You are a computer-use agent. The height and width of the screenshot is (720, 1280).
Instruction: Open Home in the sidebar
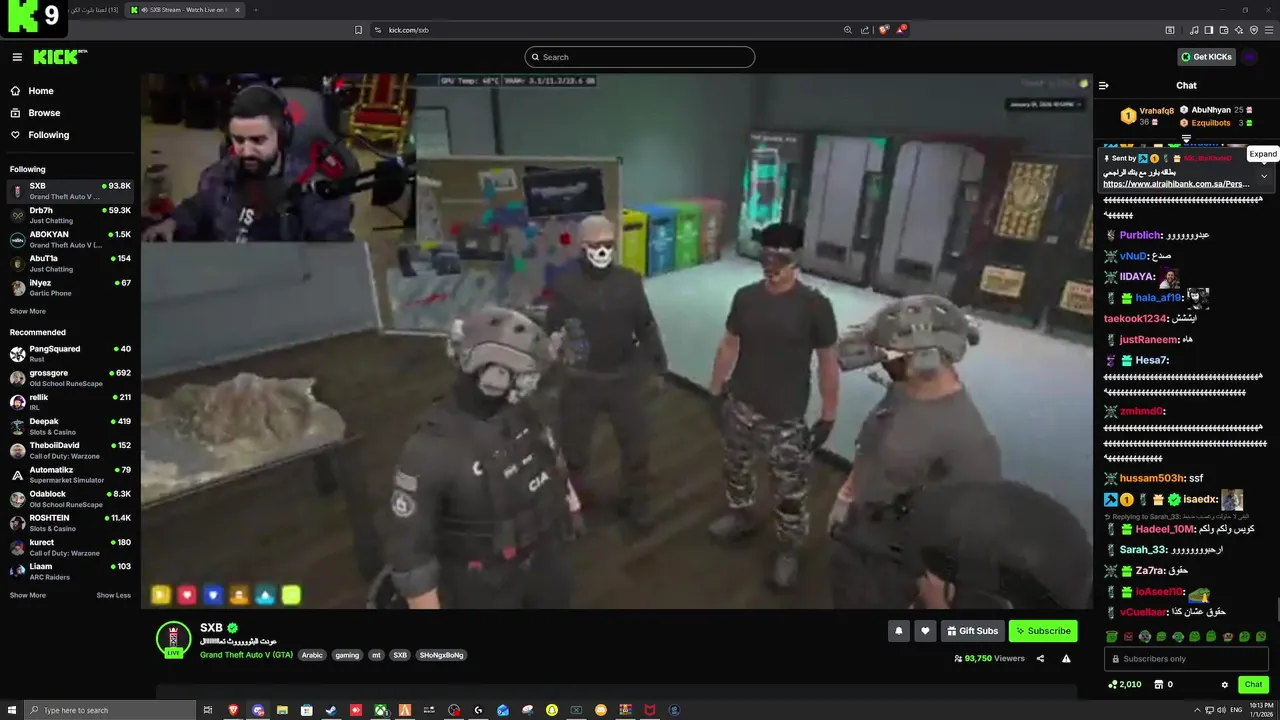[x=41, y=91]
